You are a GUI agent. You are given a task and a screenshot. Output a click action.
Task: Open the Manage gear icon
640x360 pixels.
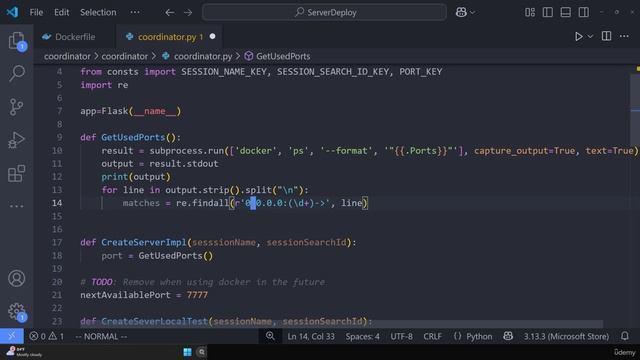(16, 312)
